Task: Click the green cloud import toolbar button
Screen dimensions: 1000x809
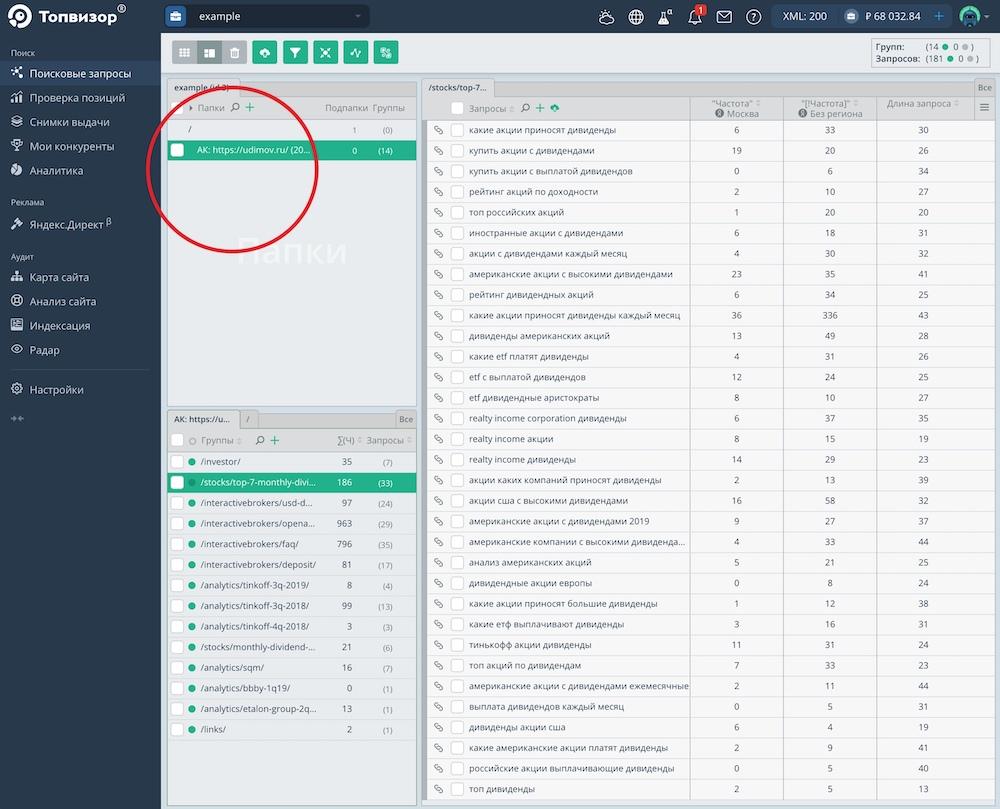Action: 265,52
